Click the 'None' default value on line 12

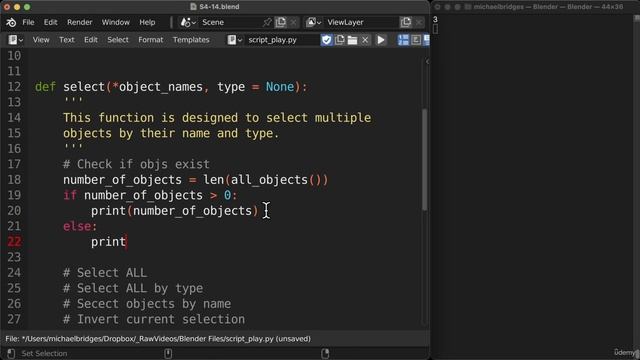[280, 87]
